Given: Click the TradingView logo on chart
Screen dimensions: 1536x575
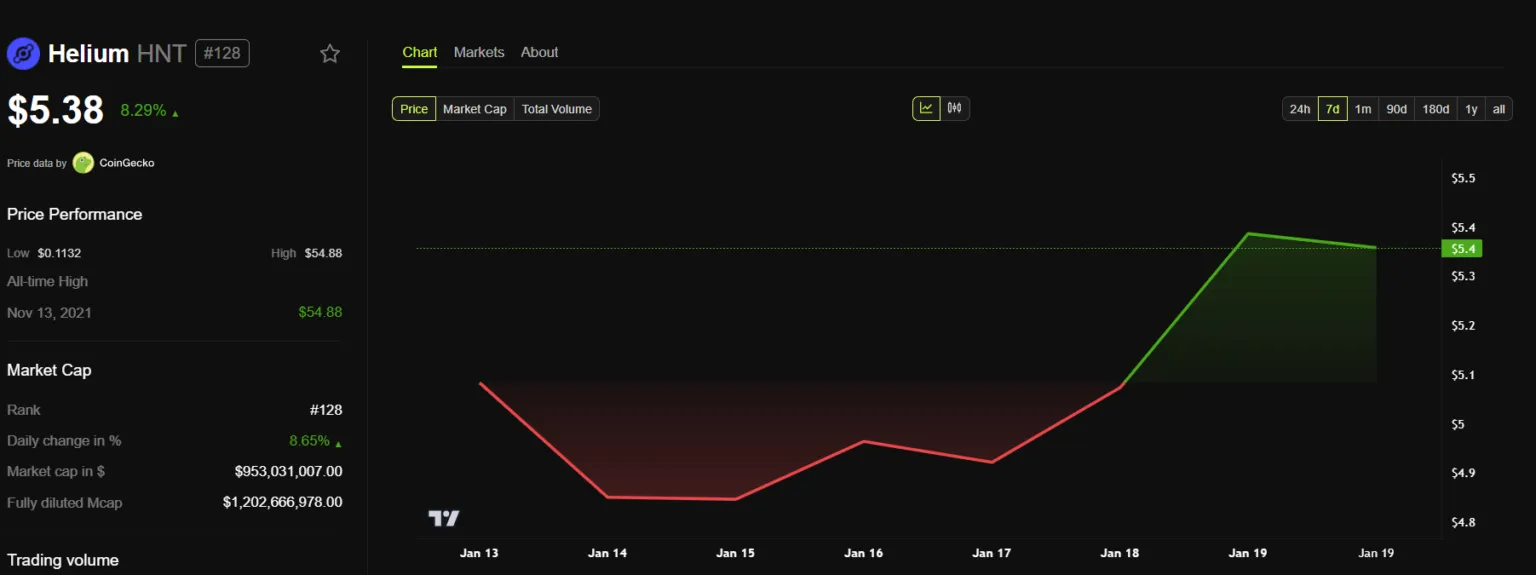Looking at the screenshot, I should click(444, 518).
